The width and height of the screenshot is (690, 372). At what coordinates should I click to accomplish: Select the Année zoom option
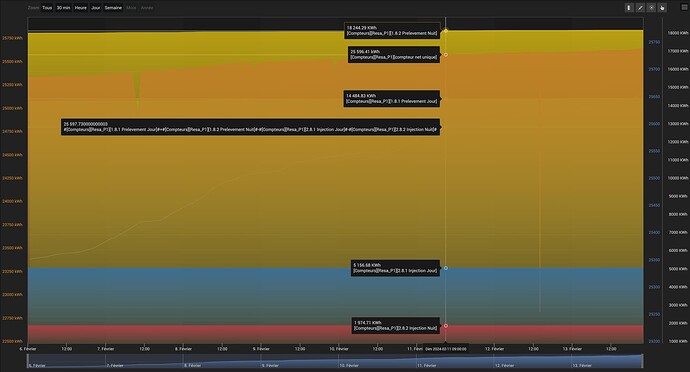147,7
